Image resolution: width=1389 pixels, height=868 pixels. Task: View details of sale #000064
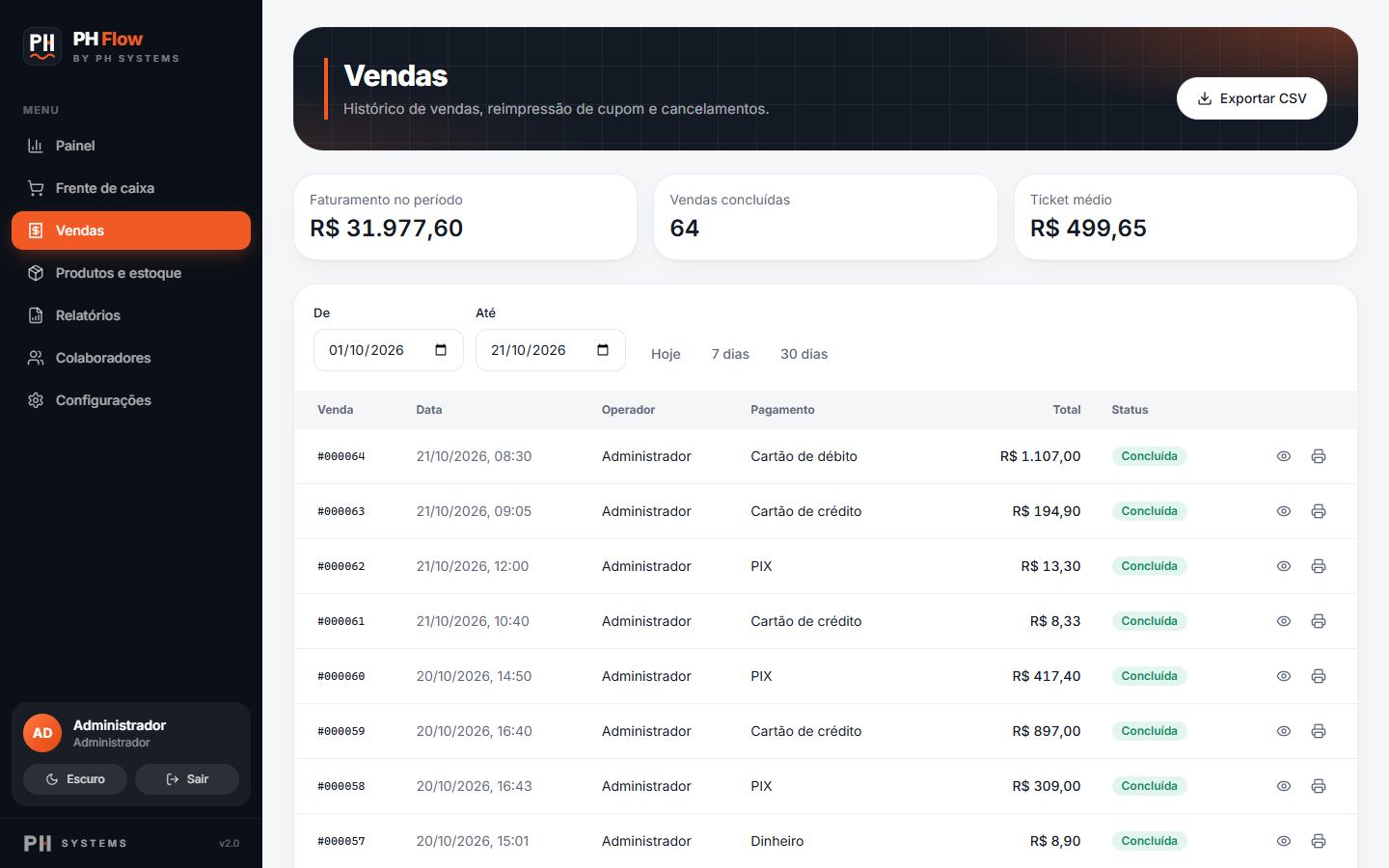pyautogui.click(x=1284, y=456)
